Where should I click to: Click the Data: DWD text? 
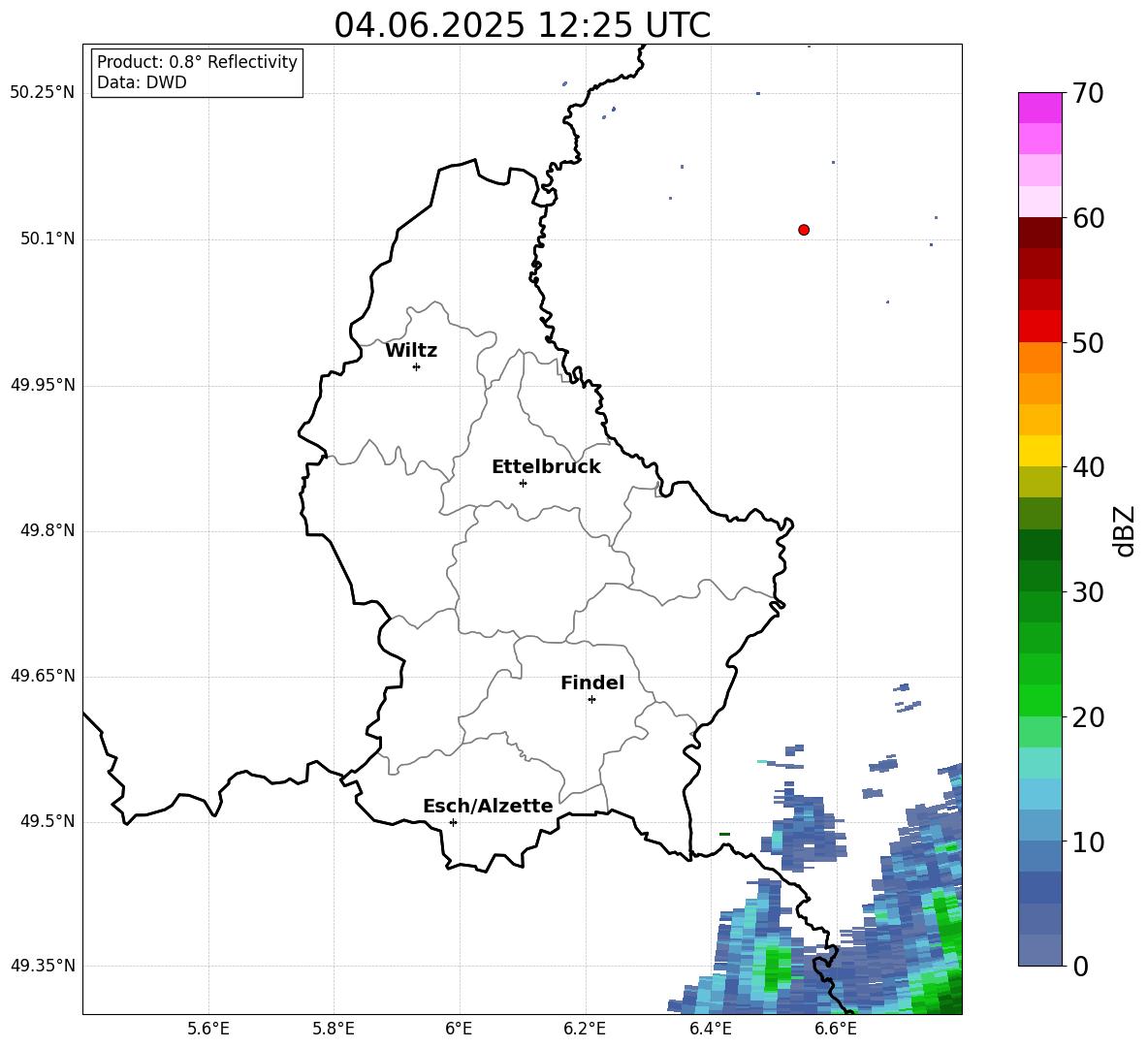(x=142, y=82)
